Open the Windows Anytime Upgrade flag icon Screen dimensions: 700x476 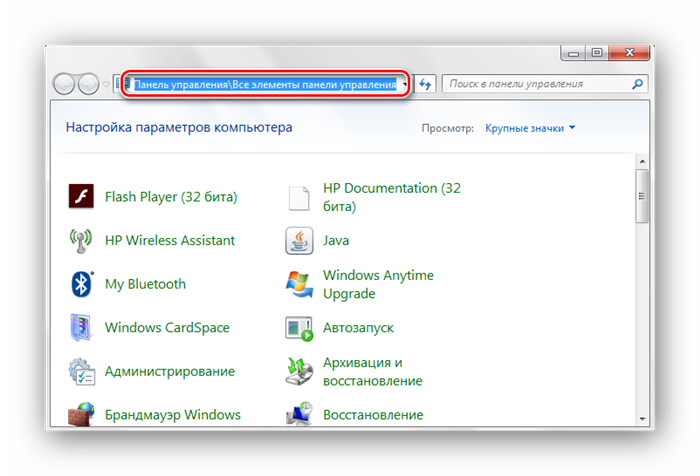(299, 284)
